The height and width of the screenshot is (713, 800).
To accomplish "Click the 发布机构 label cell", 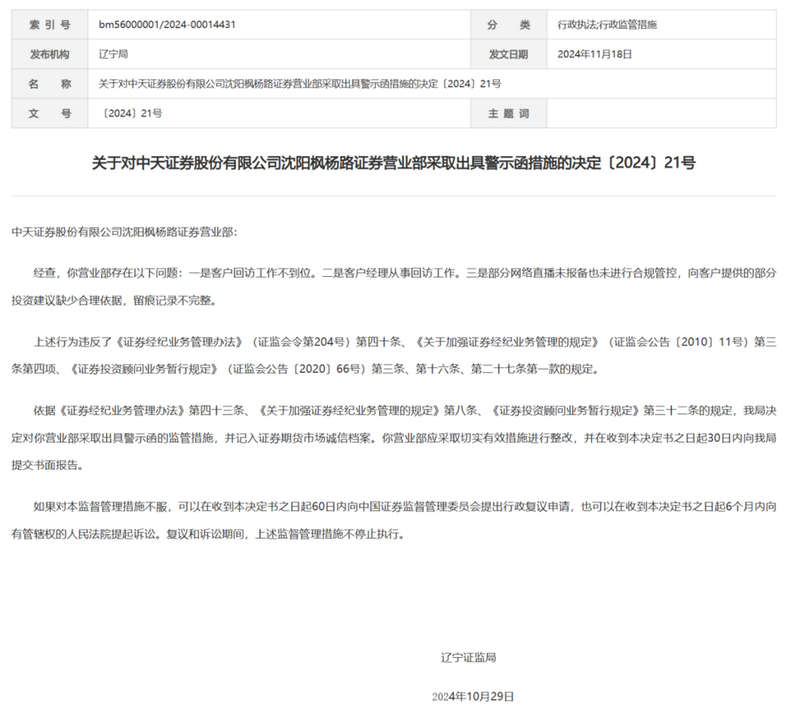I will (49, 54).
